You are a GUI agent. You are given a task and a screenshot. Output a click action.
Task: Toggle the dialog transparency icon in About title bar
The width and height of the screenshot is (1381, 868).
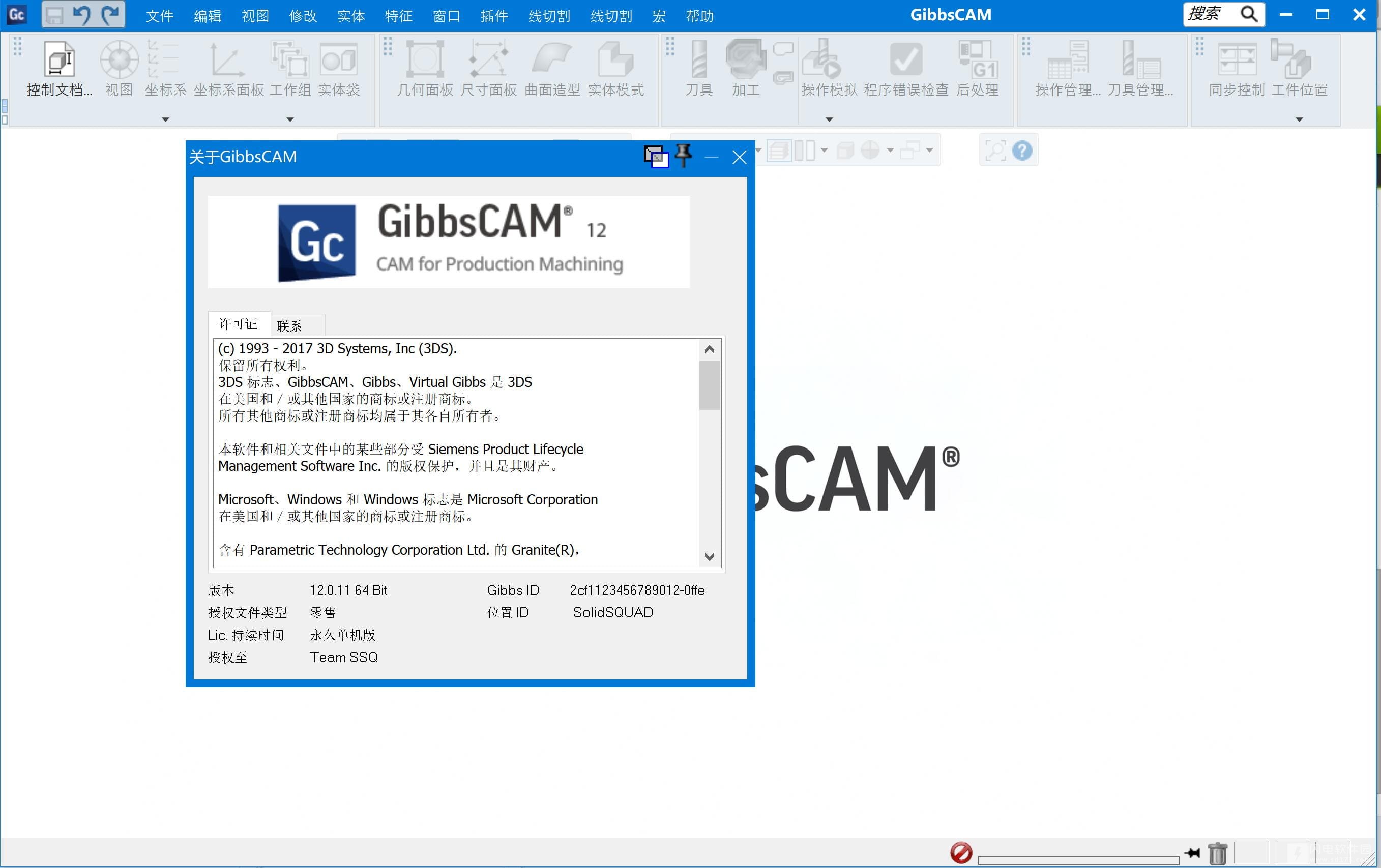click(656, 157)
